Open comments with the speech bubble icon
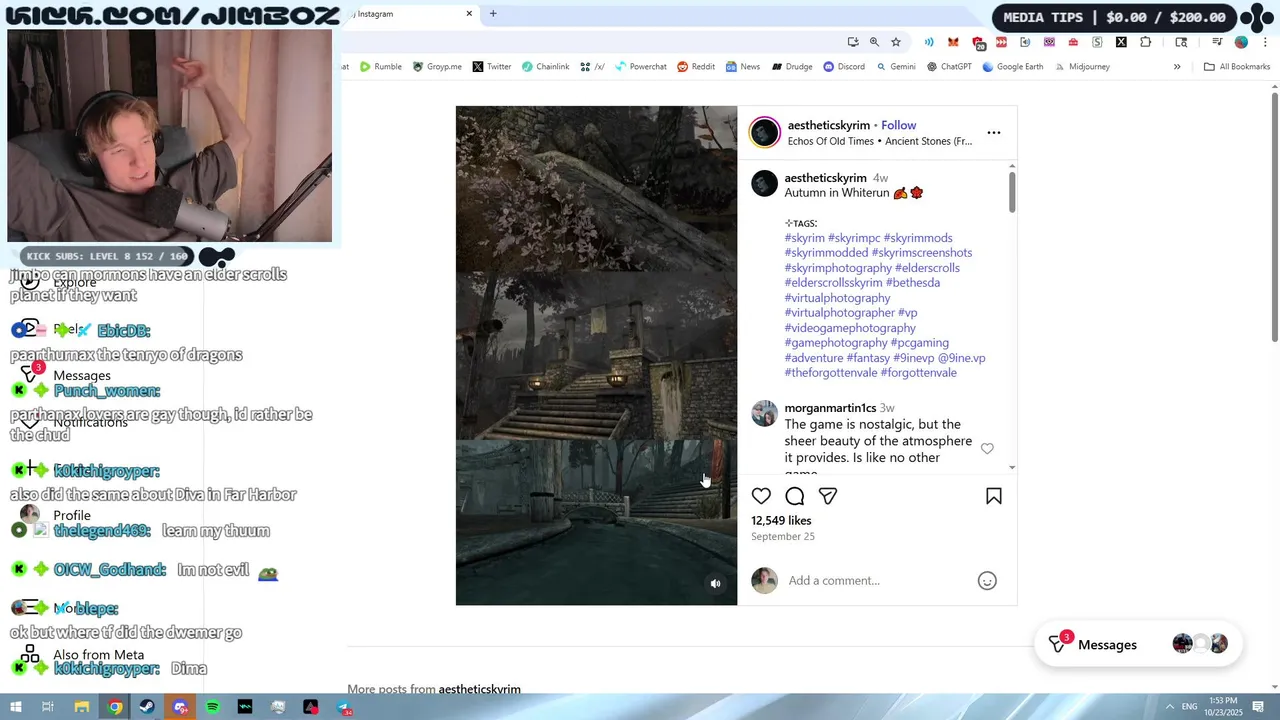Screen dimensions: 1280x720 [795, 496]
